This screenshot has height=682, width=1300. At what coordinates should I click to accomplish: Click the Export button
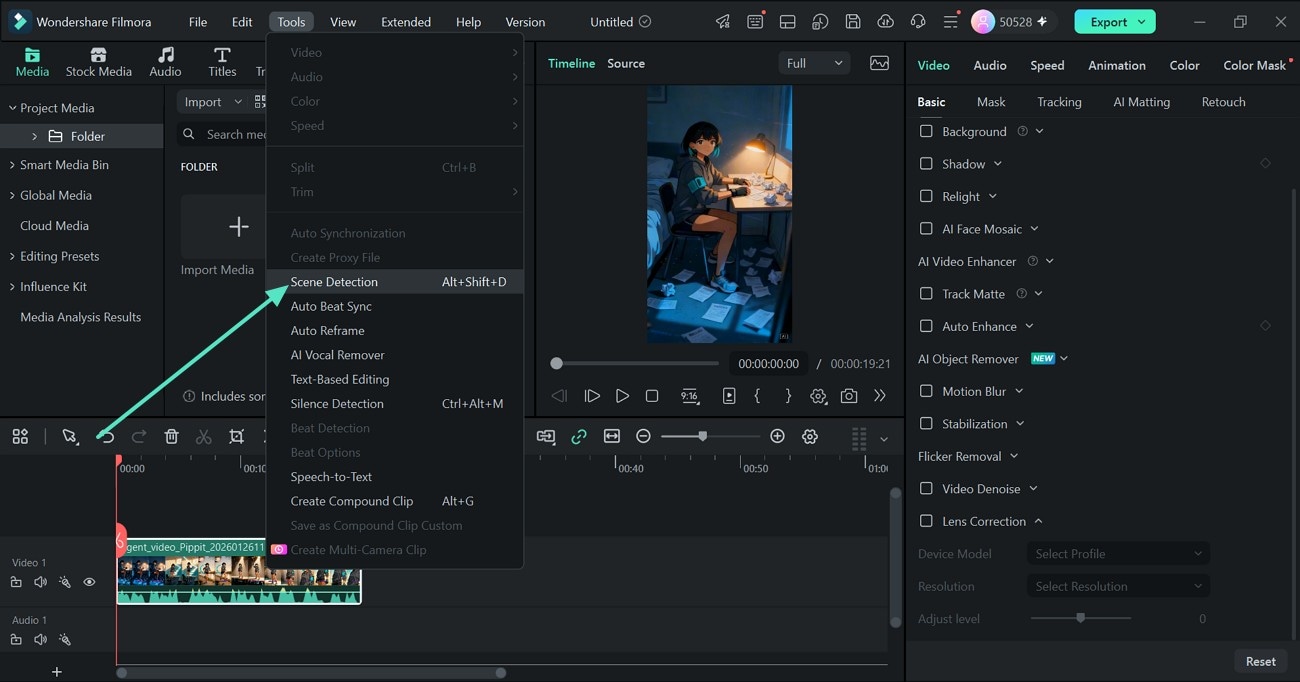(x=1115, y=22)
